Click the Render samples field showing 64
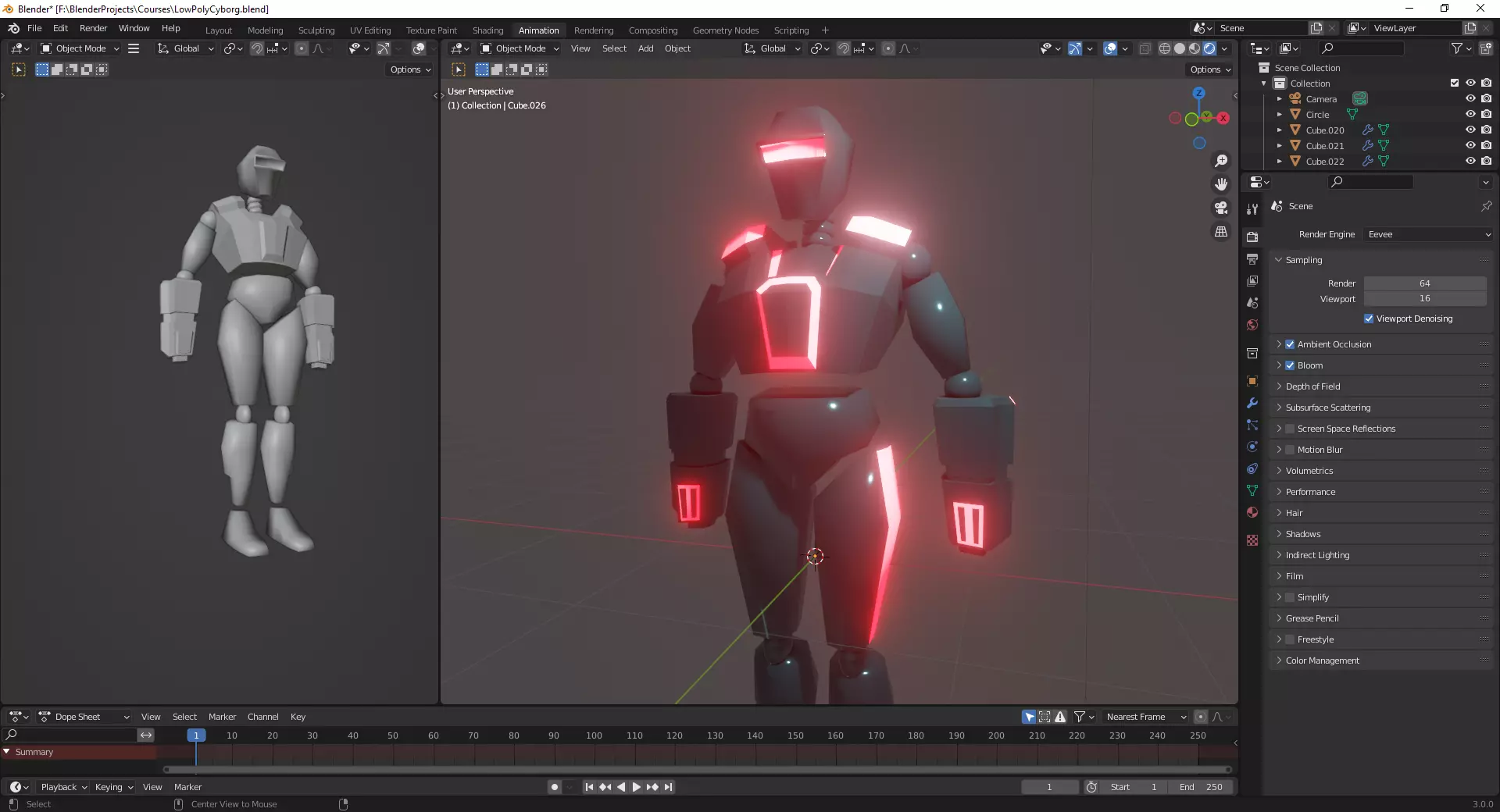 click(x=1425, y=283)
